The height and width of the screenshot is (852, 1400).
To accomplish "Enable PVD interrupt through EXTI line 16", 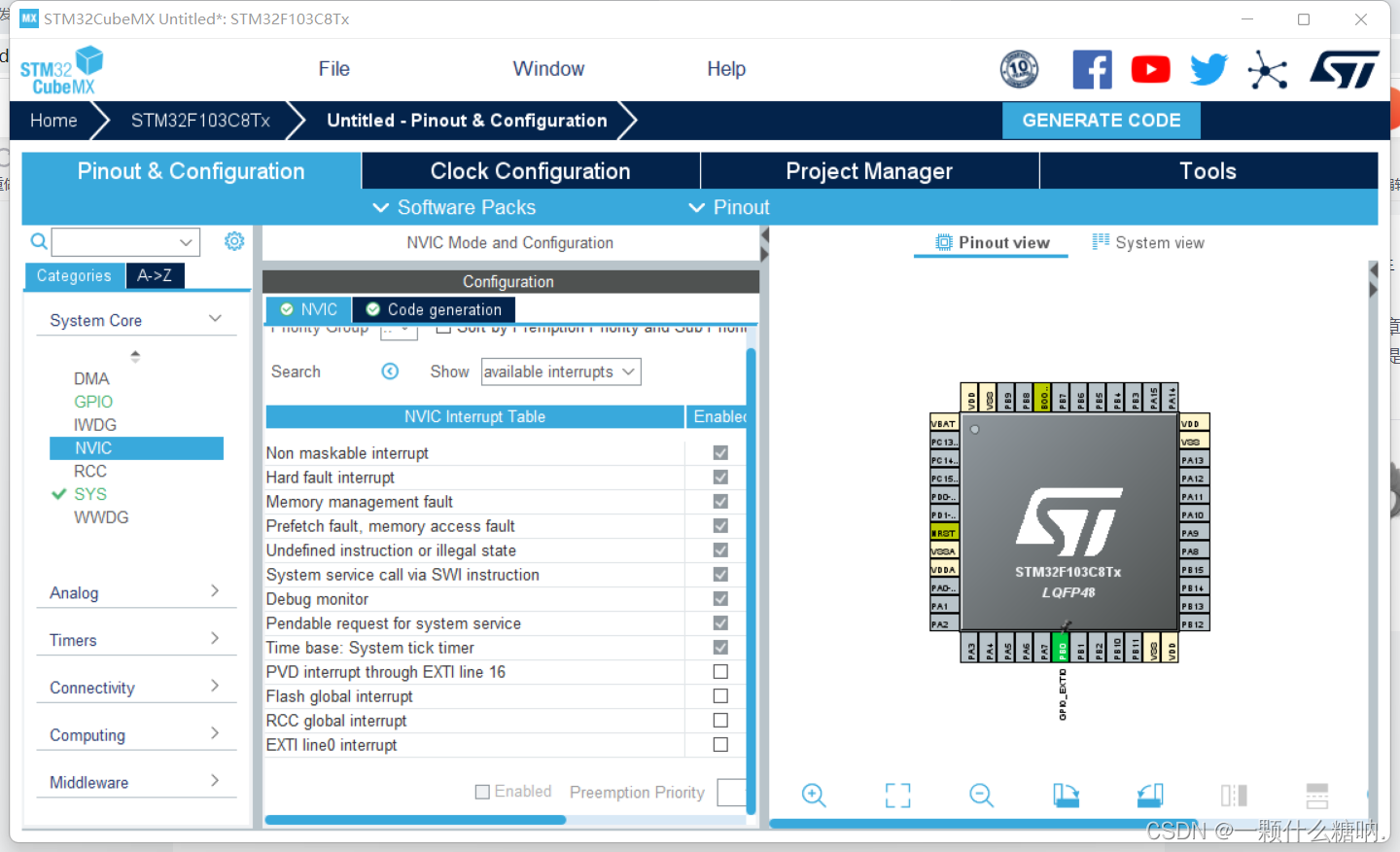I will click(x=720, y=671).
